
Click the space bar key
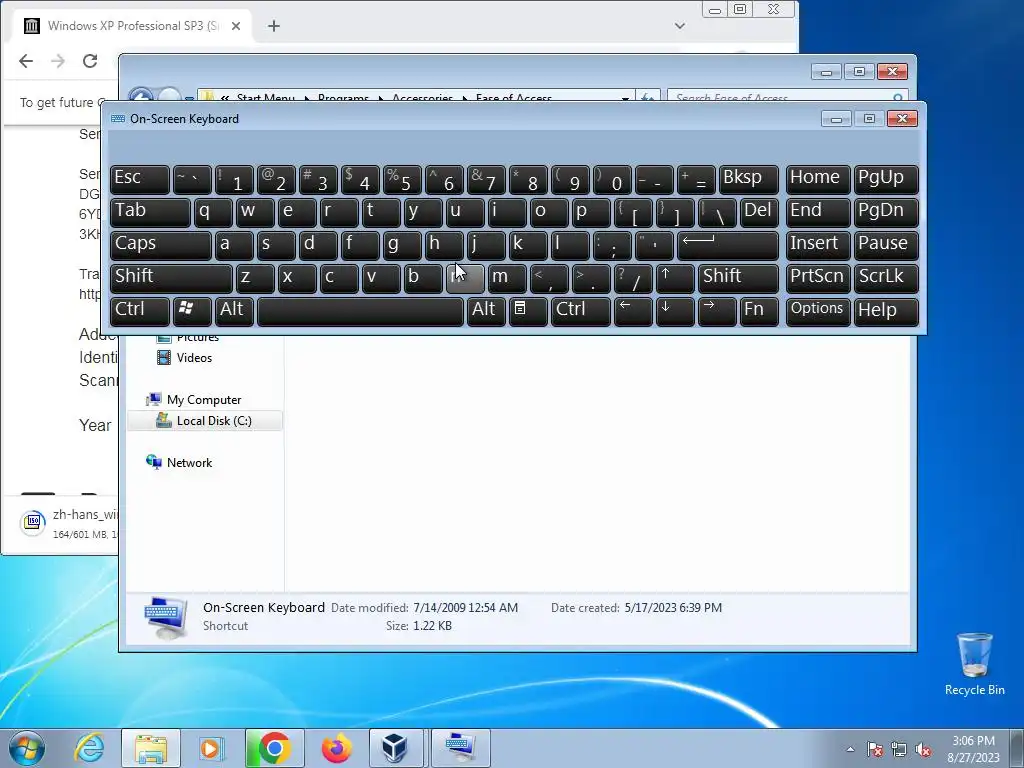click(360, 311)
